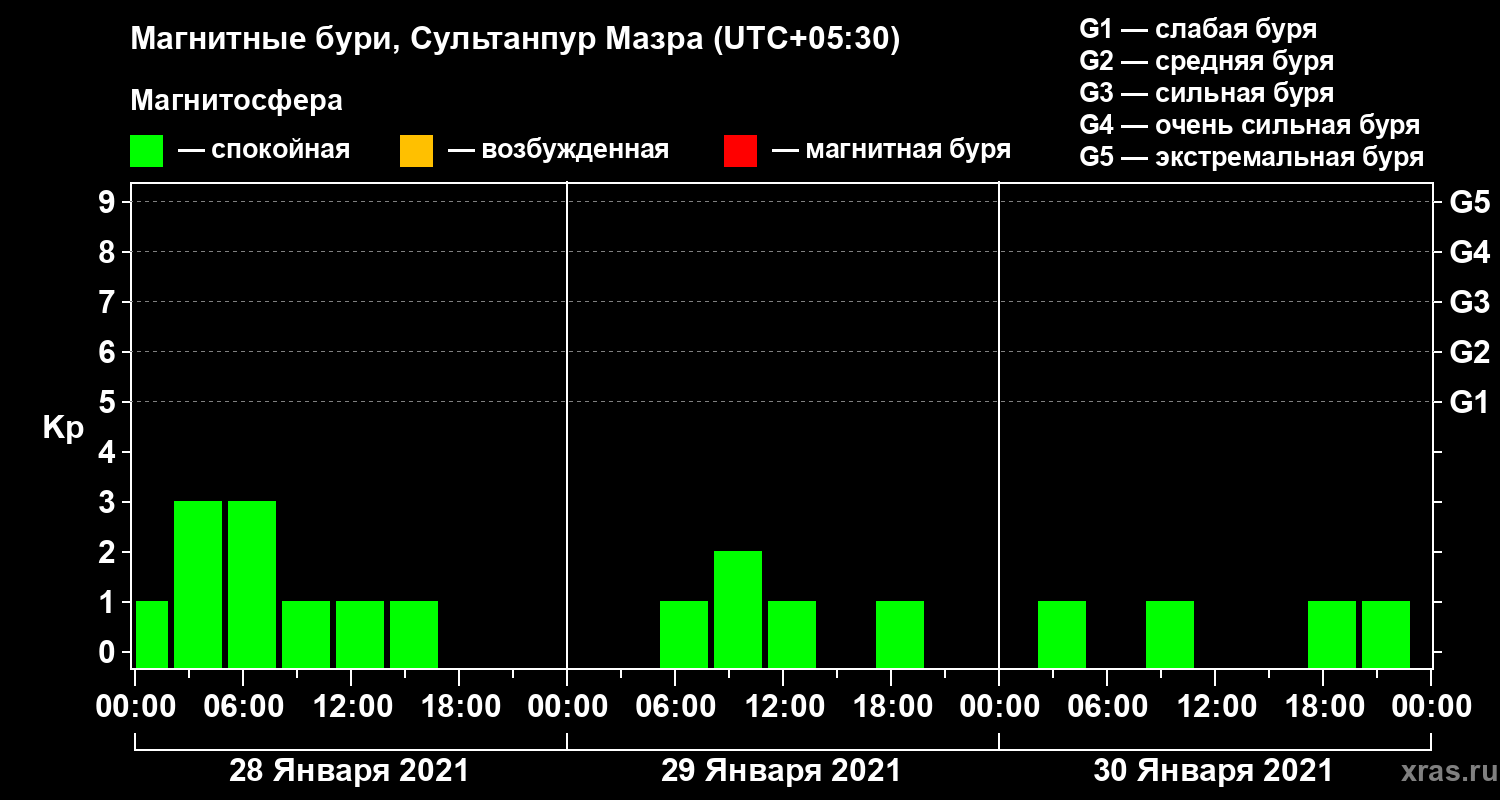Viewport: 1500px width, 800px height.
Task: Click the '18:00' time label under 30 January
Action: 1323,706
